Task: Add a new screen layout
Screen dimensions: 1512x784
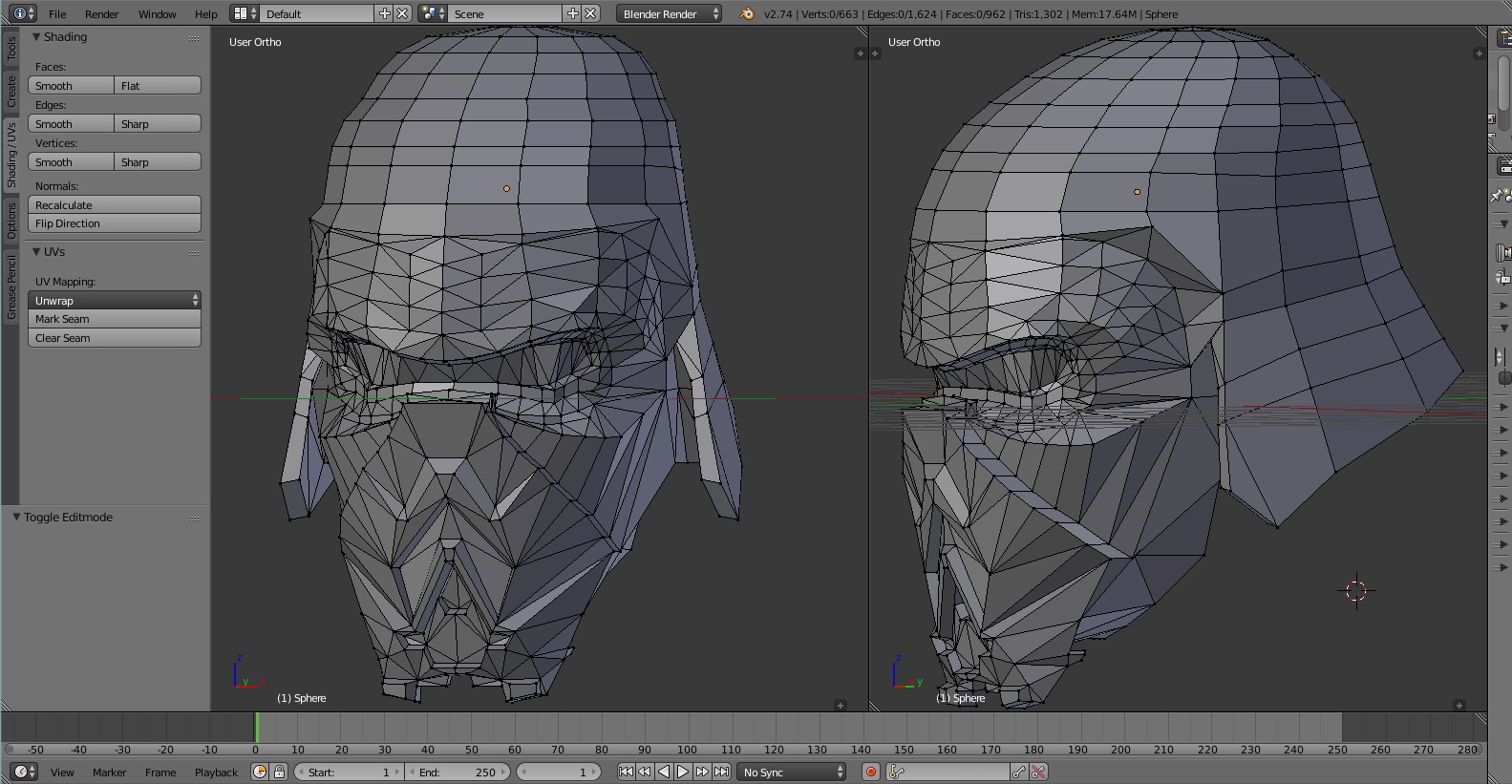Action: click(385, 13)
